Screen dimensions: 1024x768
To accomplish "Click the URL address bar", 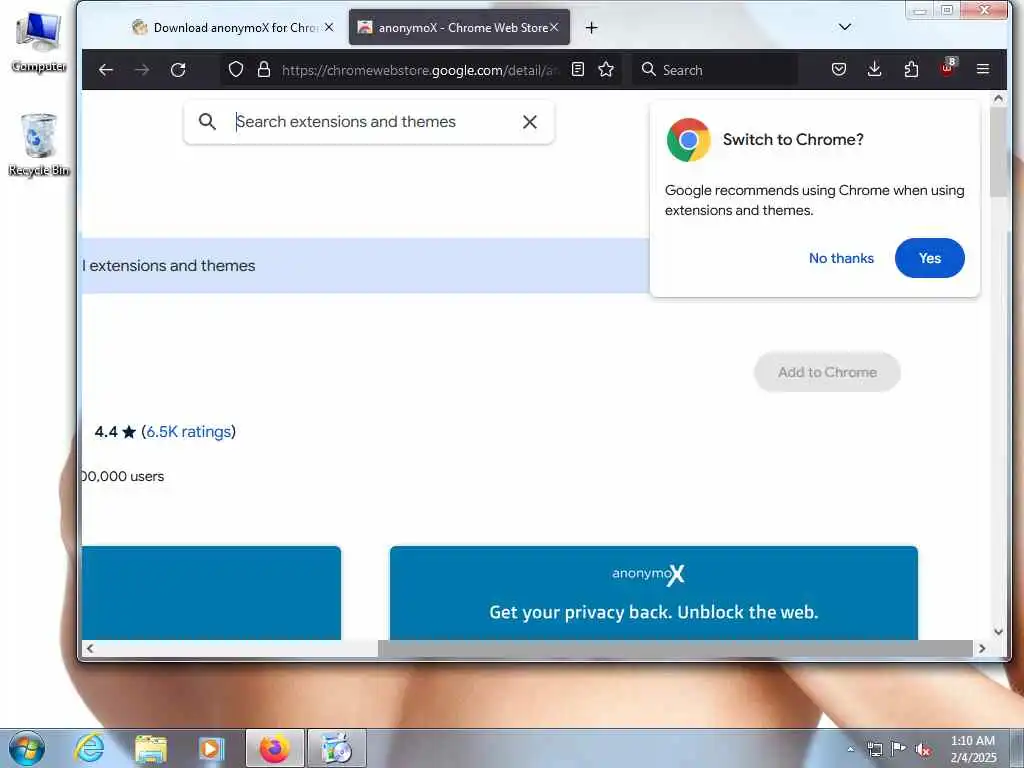I will (421, 69).
